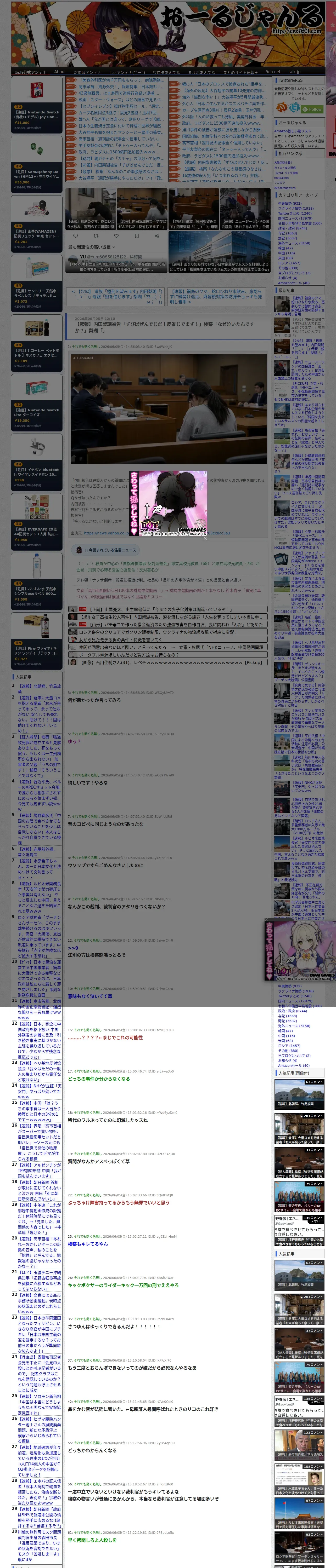Click the YU profile avatar in the tweet
The width and height of the screenshot is (336, 1568).
[74, 259]
